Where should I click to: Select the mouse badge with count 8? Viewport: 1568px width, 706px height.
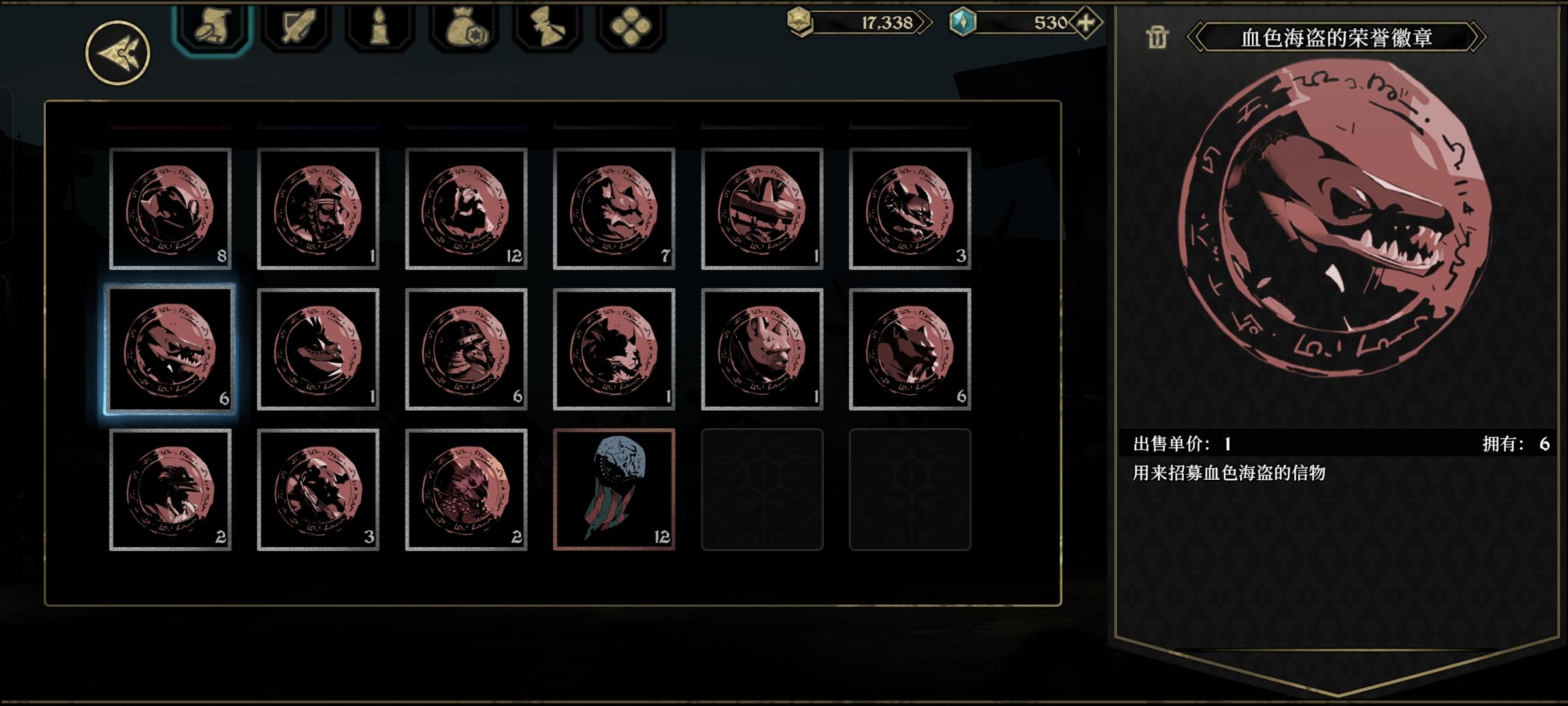[x=171, y=209]
